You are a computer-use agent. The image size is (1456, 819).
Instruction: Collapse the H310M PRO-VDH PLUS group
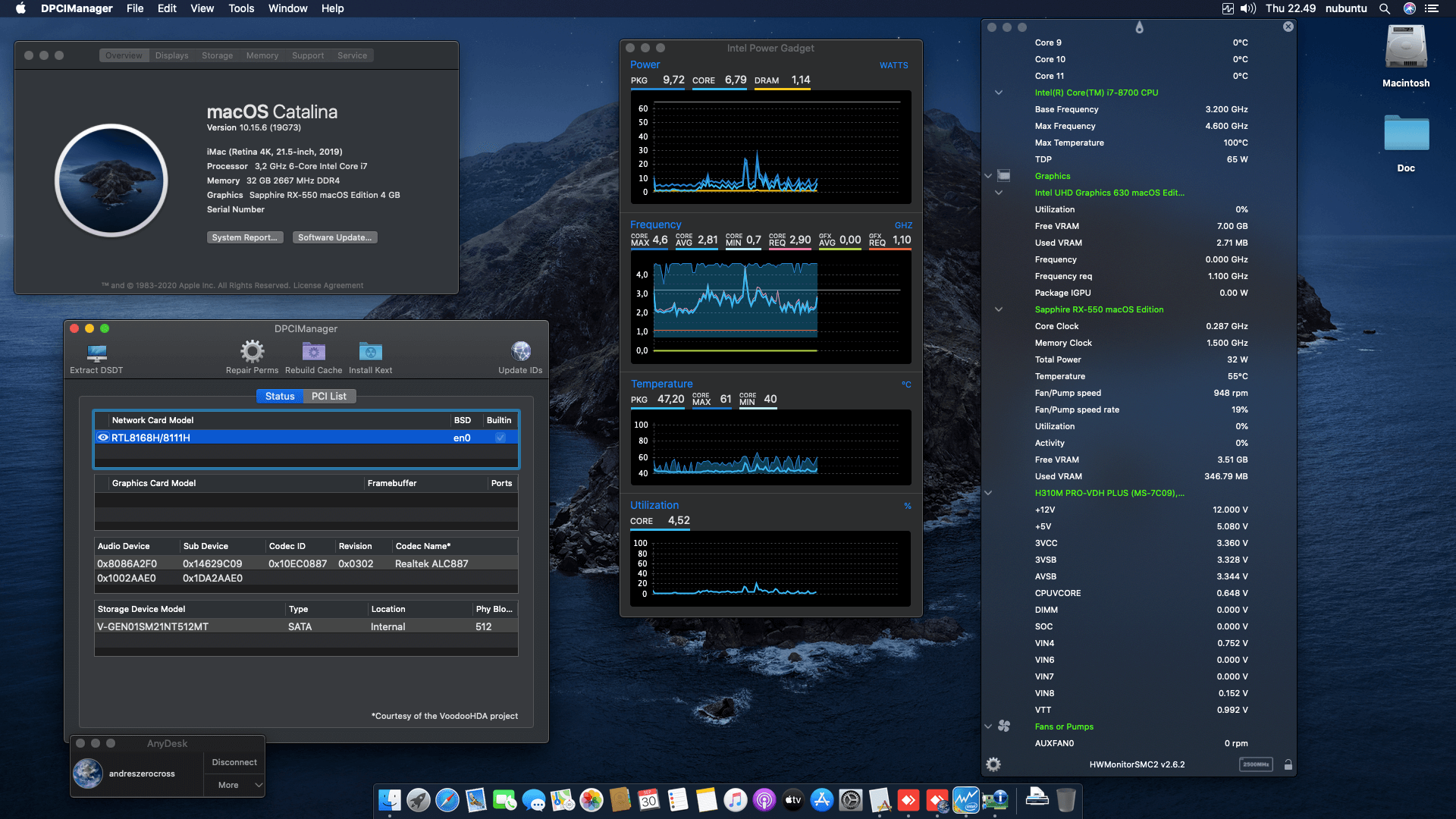click(988, 493)
